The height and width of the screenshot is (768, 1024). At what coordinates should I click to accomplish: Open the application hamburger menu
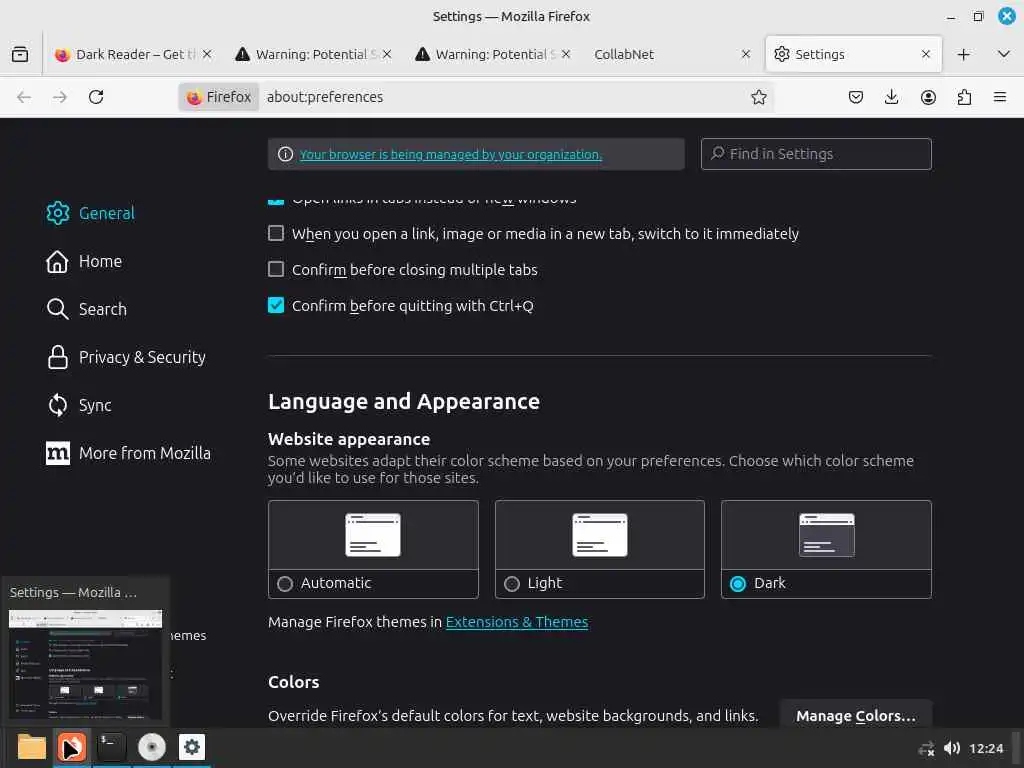click(1000, 97)
